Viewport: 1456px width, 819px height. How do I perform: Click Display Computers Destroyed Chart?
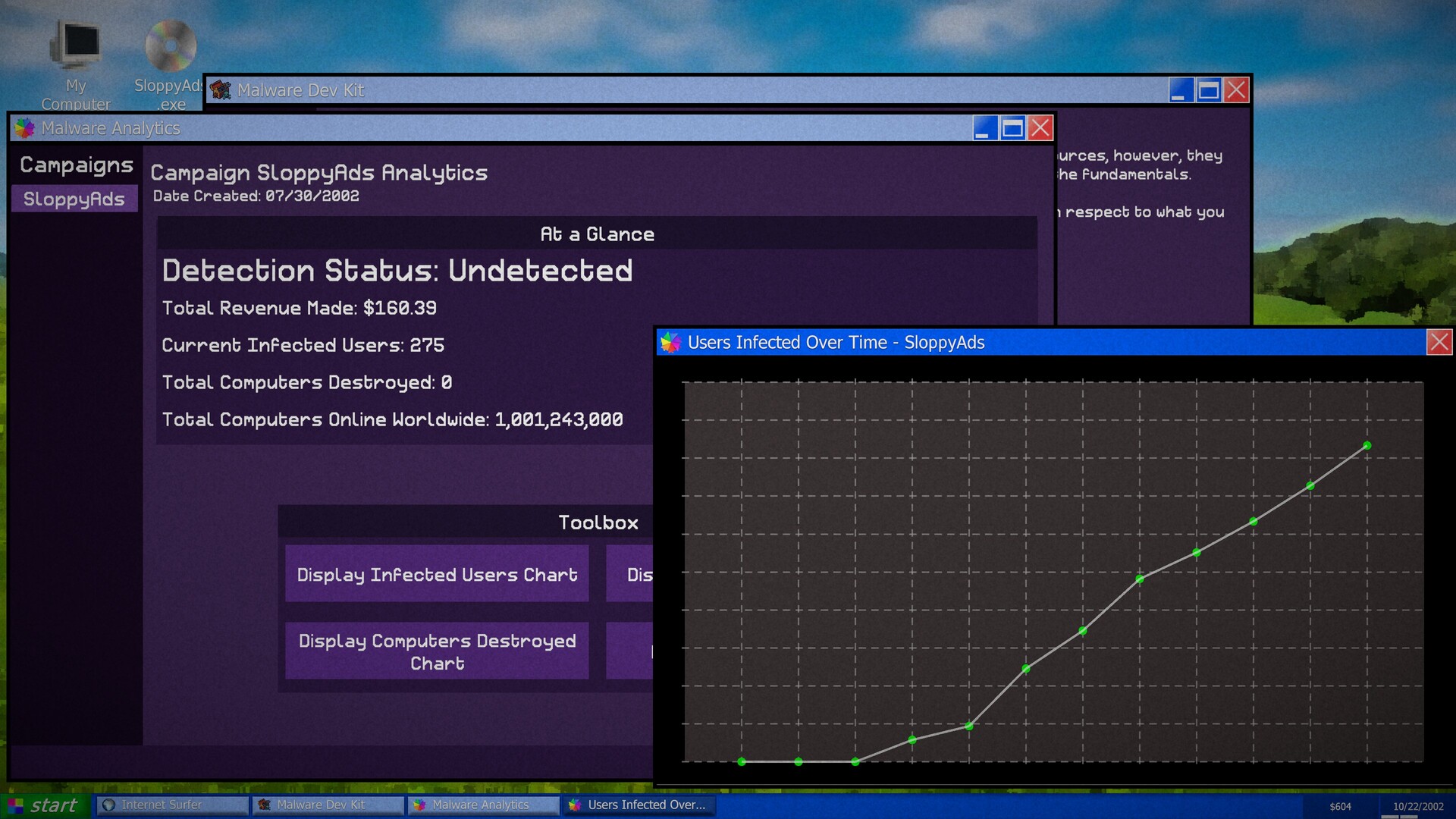pos(437,651)
